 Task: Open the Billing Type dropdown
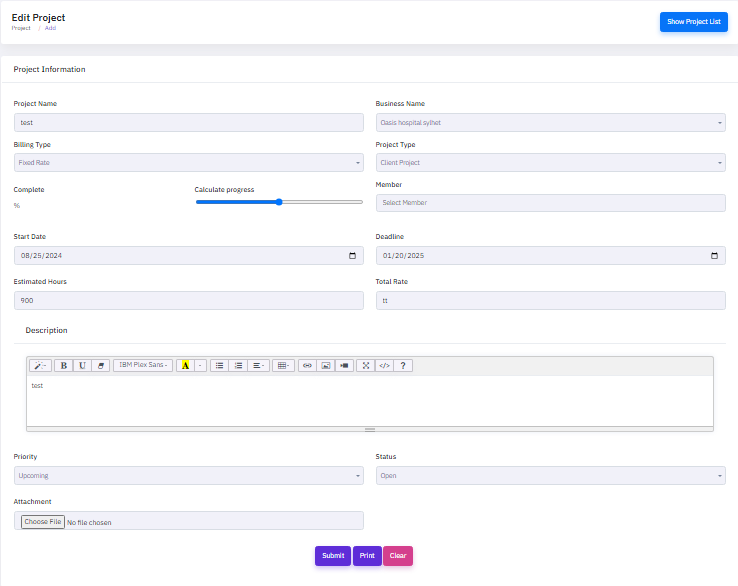(x=188, y=162)
